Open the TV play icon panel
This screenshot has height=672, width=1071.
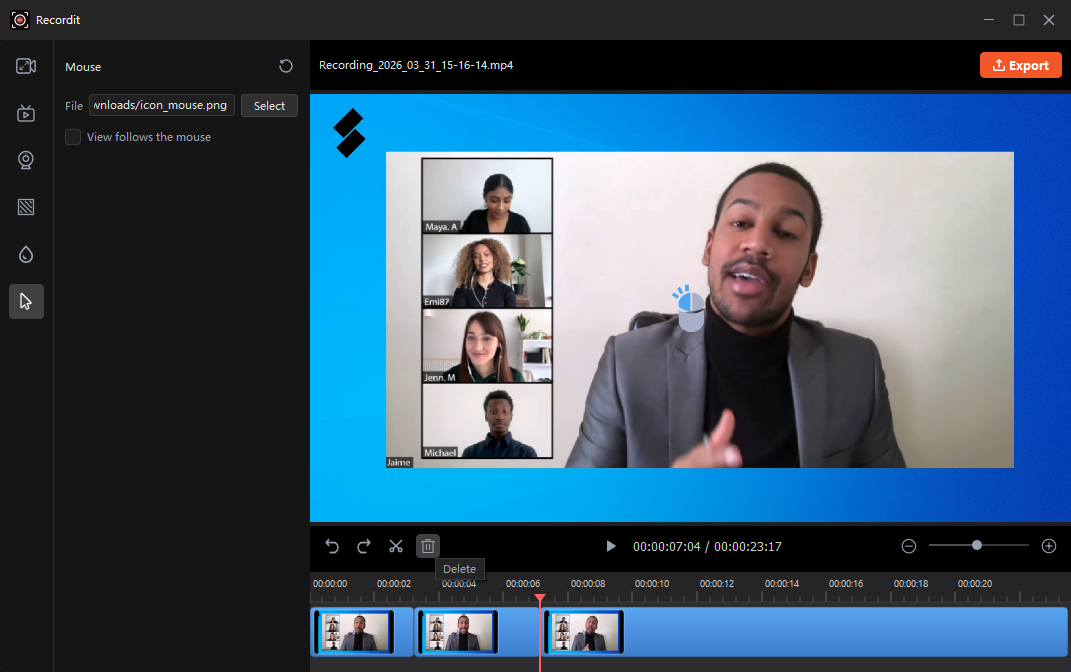click(26, 113)
